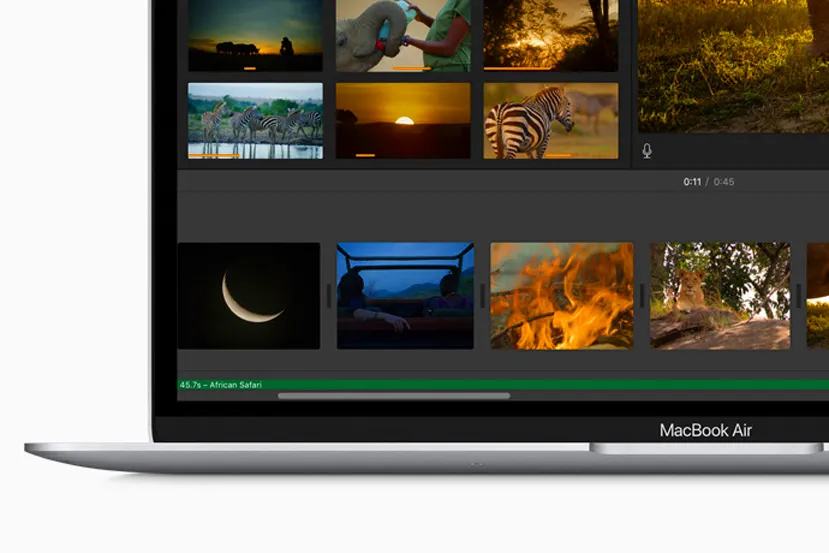Select the green African Safari audio track
This screenshot has height=553, width=829.
tap(503, 385)
